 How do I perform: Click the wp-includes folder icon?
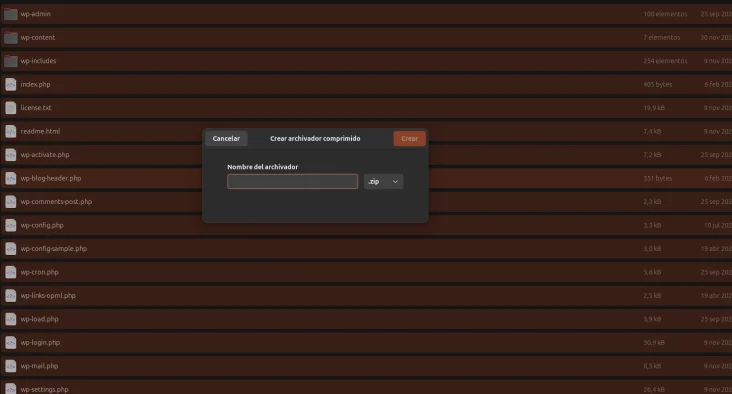coord(11,61)
